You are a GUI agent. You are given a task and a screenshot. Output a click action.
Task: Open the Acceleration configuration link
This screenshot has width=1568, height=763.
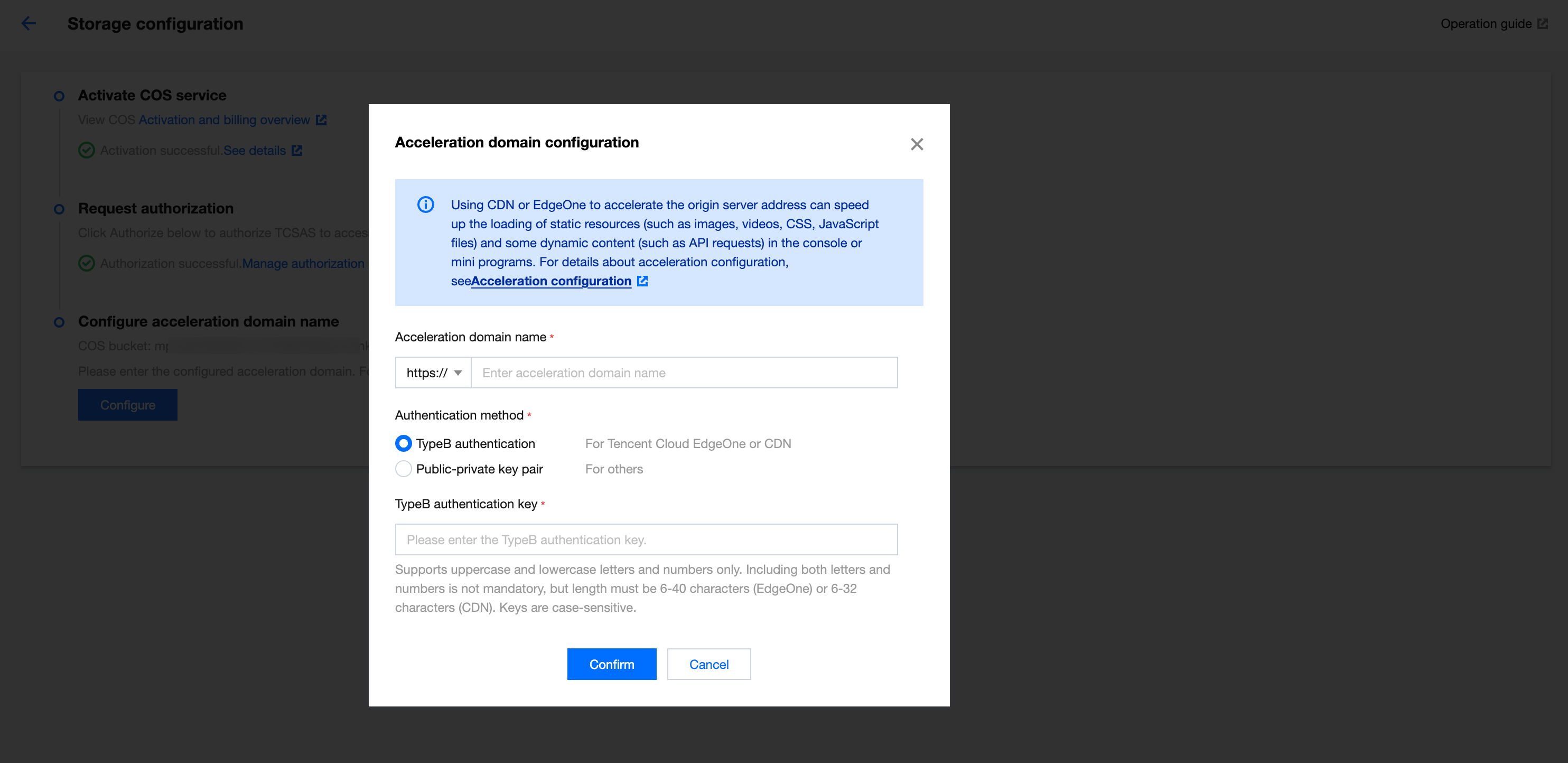[551, 281]
